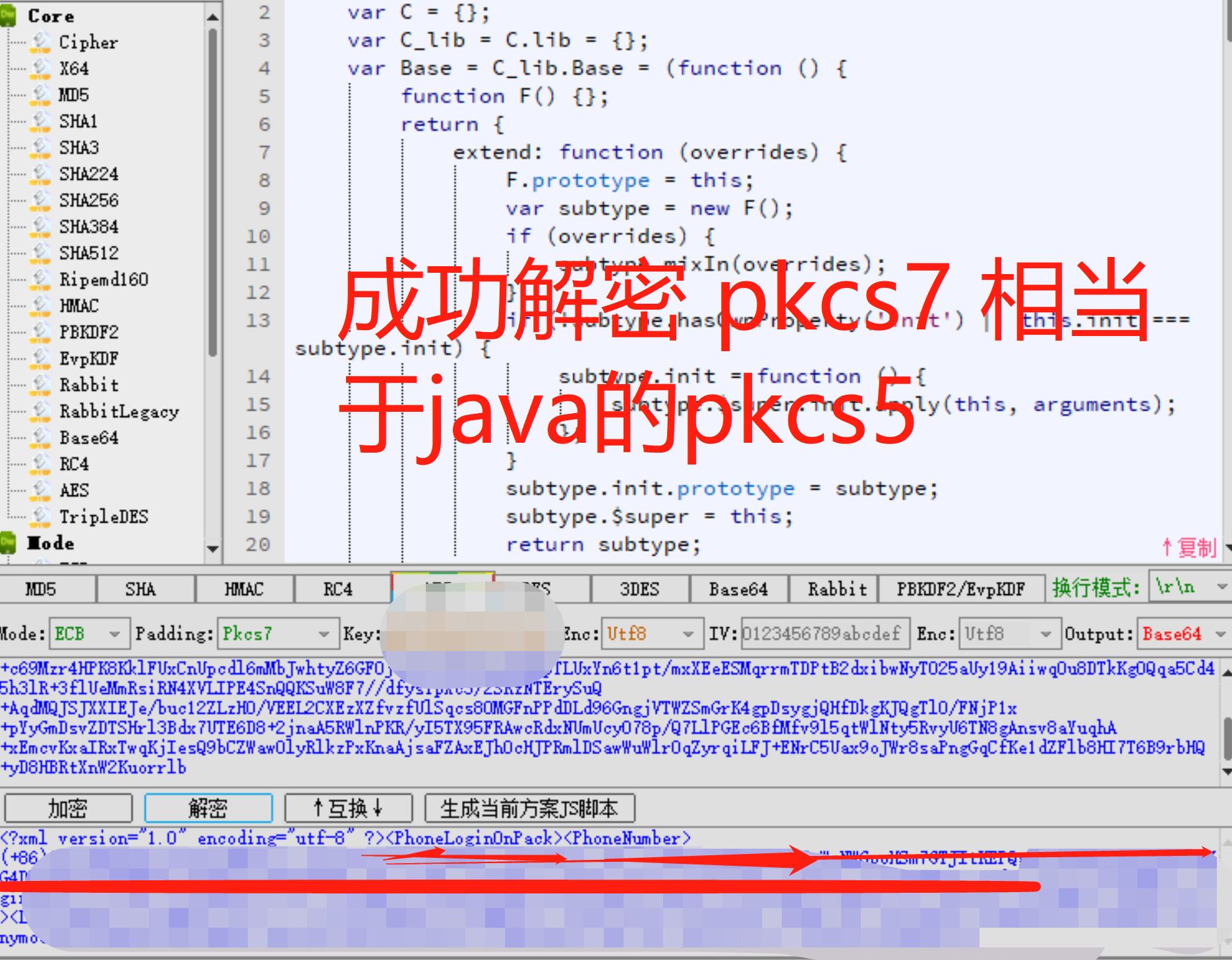The width and height of the screenshot is (1232, 960).
Task: Open the Output Base64 dropdown
Action: (1185, 634)
